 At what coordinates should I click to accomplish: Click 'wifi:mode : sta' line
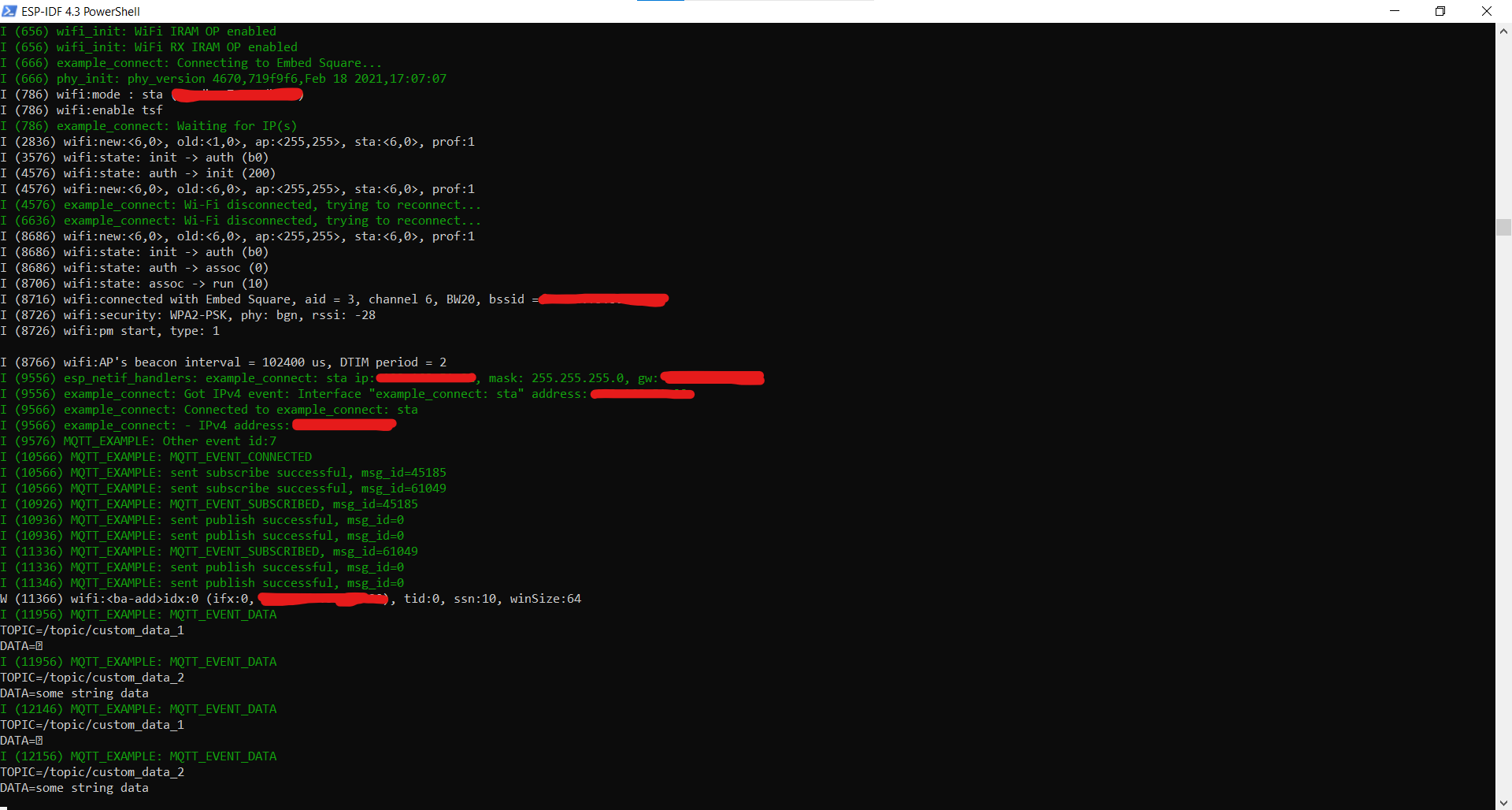pos(152,95)
